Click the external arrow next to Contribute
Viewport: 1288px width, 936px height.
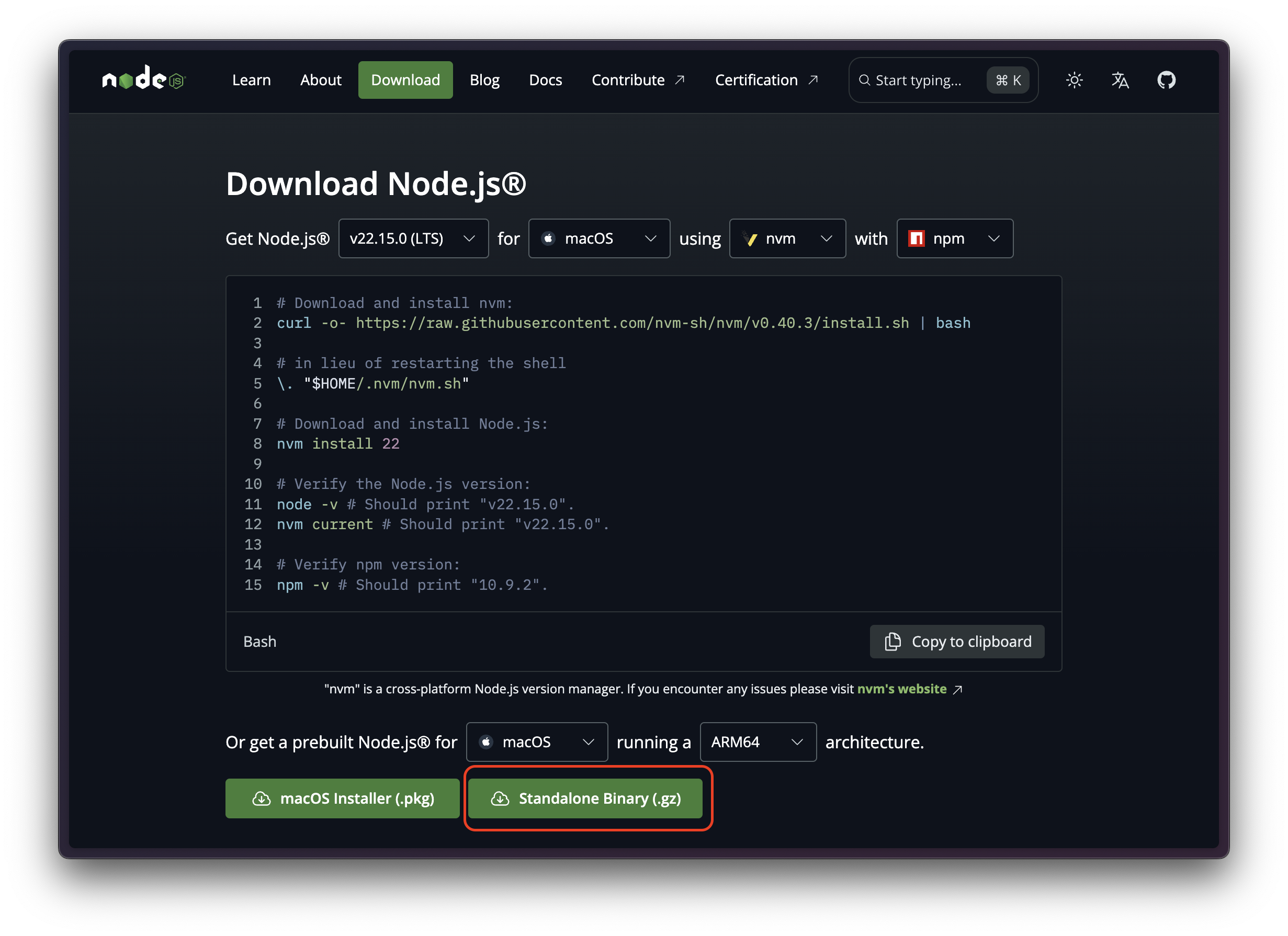click(x=680, y=80)
